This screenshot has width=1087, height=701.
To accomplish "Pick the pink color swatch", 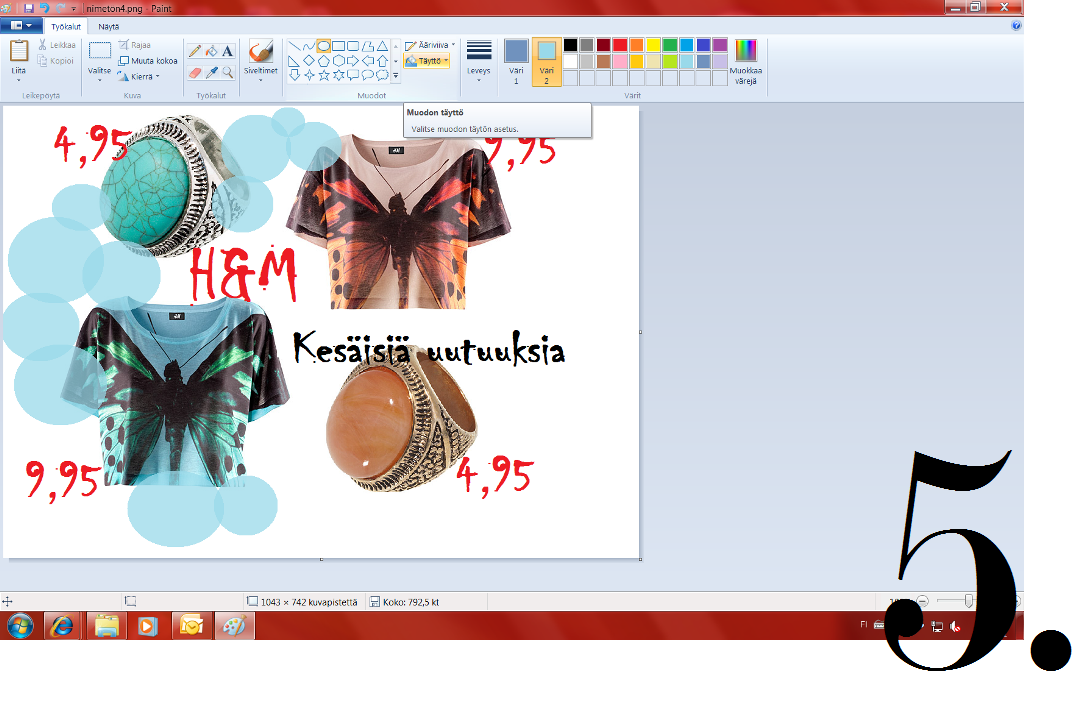I will tap(620, 62).
